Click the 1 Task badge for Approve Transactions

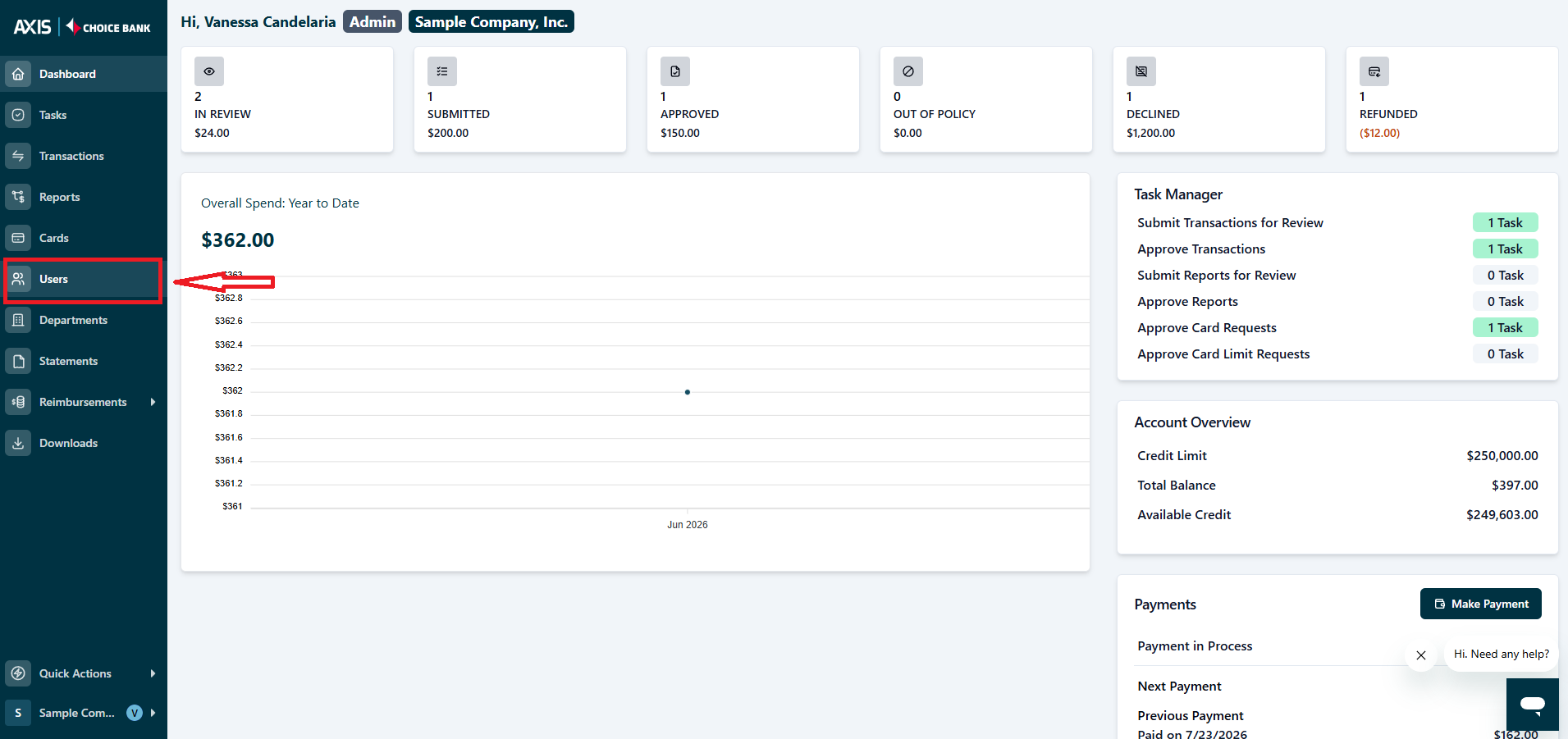(1505, 249)
